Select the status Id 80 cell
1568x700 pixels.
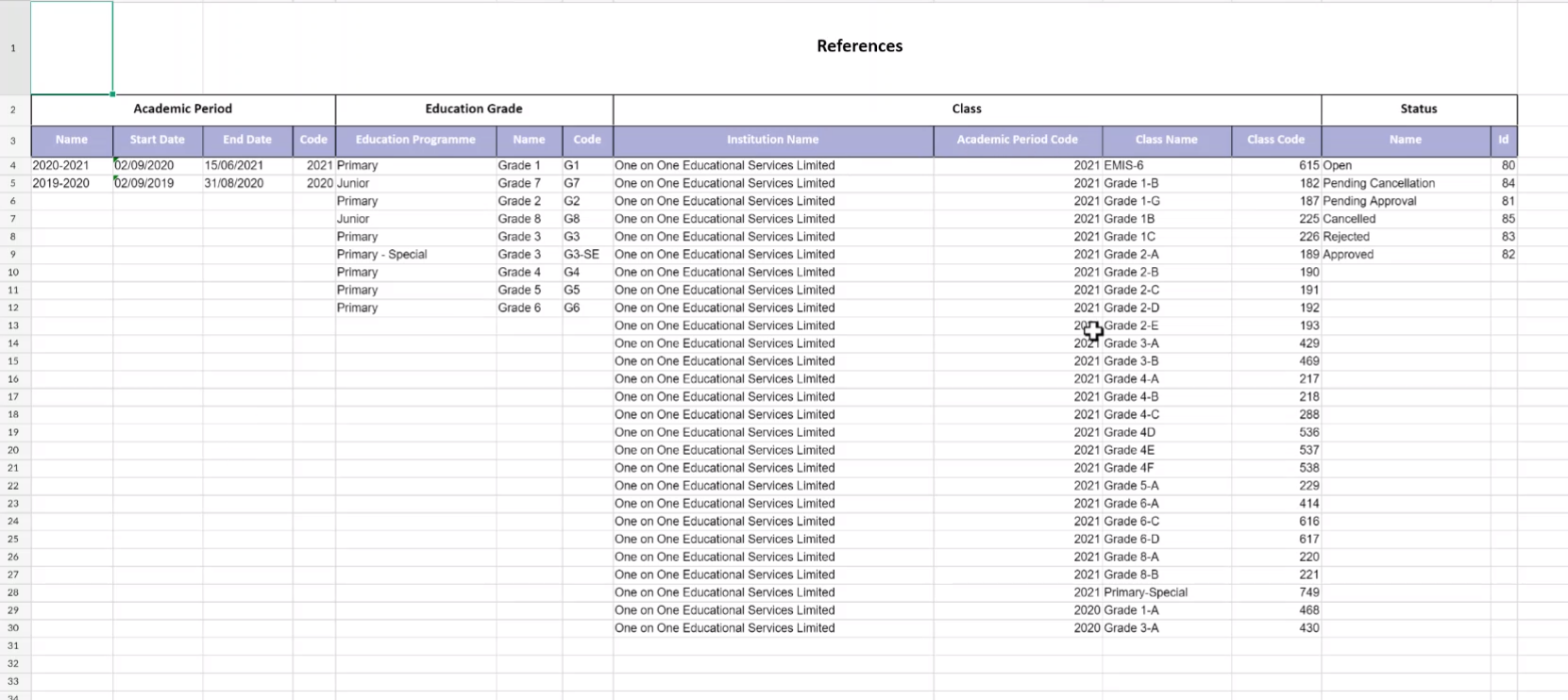click(1504, 165)
